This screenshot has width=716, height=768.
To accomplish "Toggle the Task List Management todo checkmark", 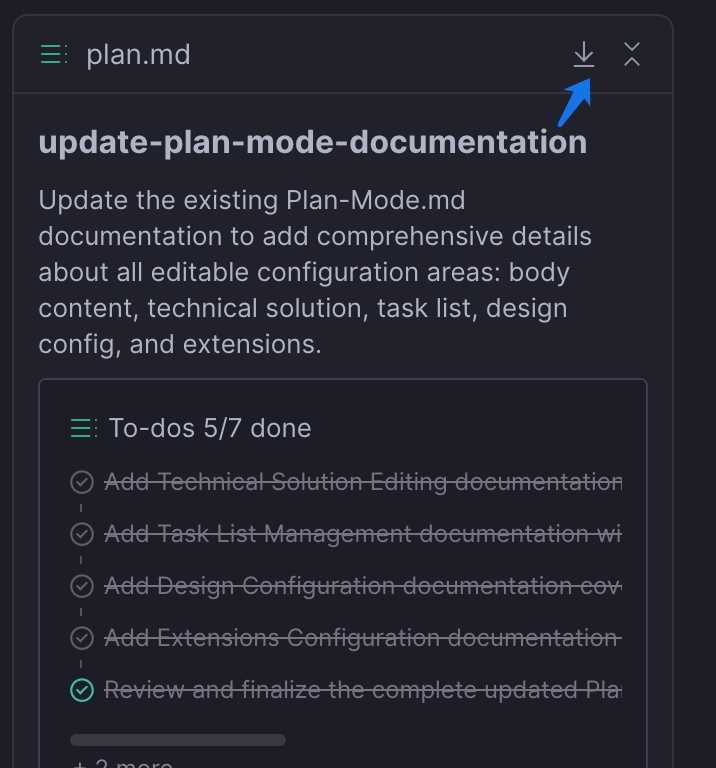I will coord(82,534).
